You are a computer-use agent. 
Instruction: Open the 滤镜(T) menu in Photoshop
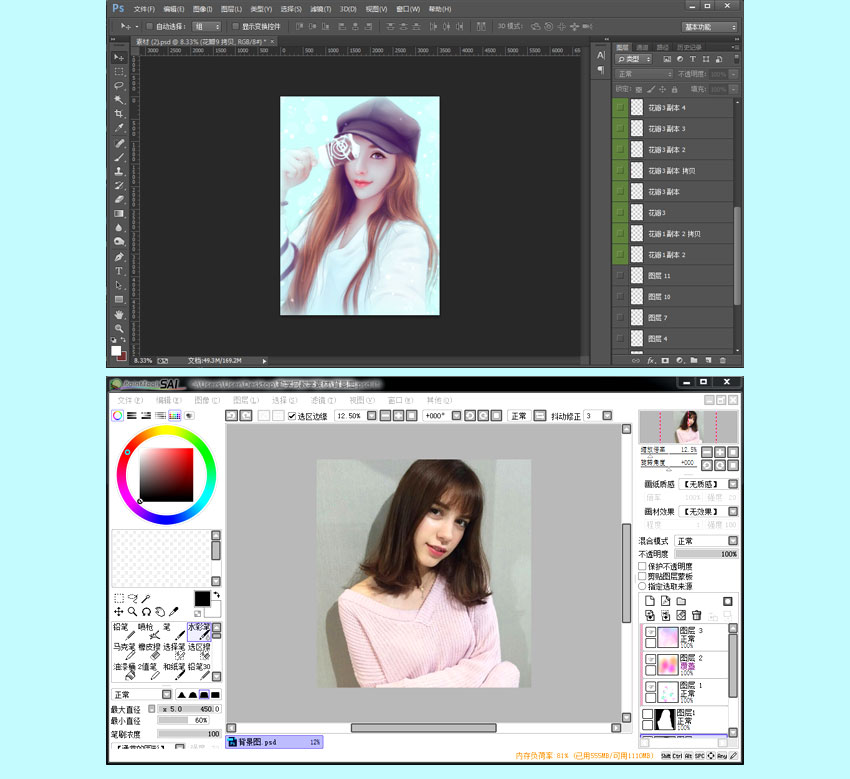(x=320, y=9)
